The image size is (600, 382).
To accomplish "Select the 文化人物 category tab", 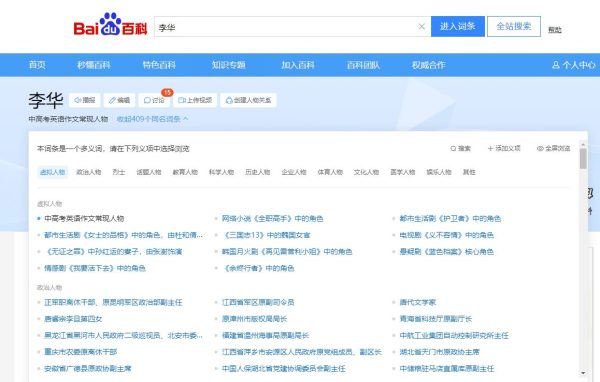I will (366, 172).
